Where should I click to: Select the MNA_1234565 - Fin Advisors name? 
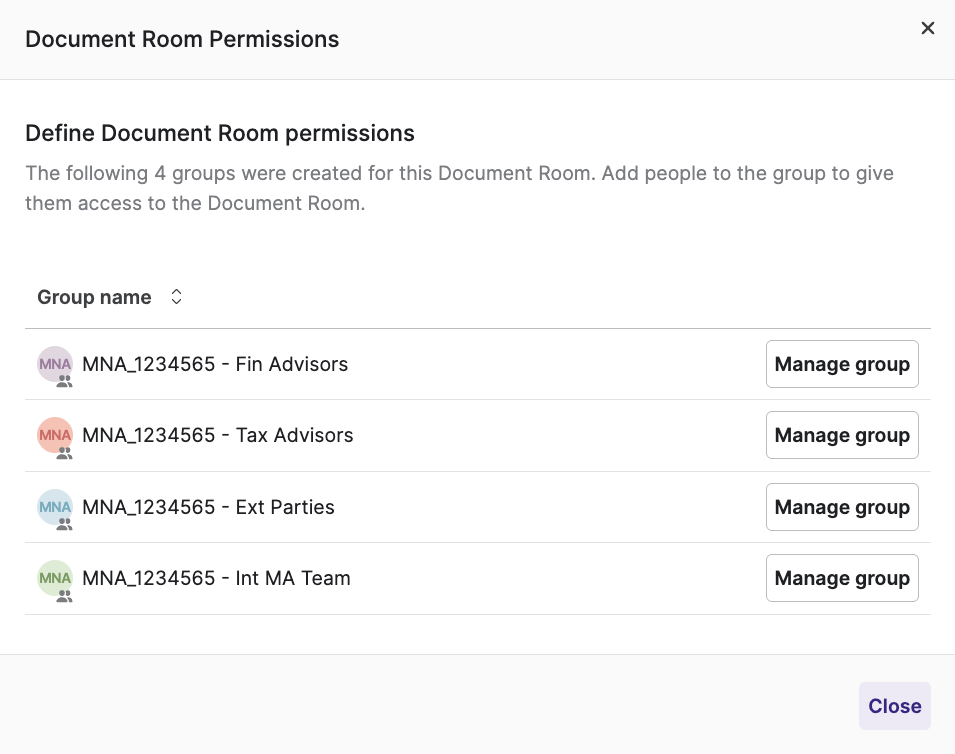(x=215, y=364)
